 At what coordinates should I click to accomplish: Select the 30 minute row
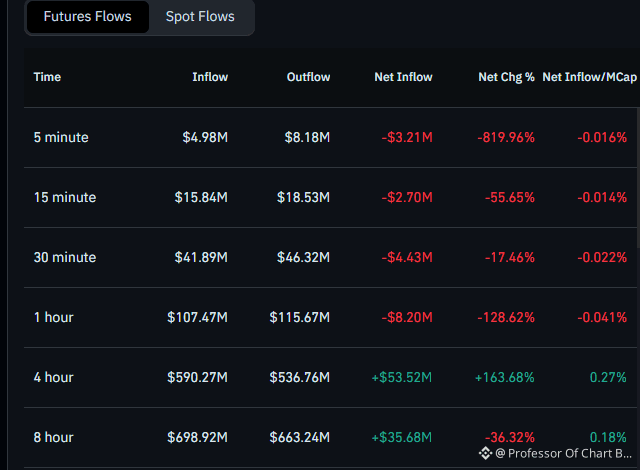tap(330, 257)
